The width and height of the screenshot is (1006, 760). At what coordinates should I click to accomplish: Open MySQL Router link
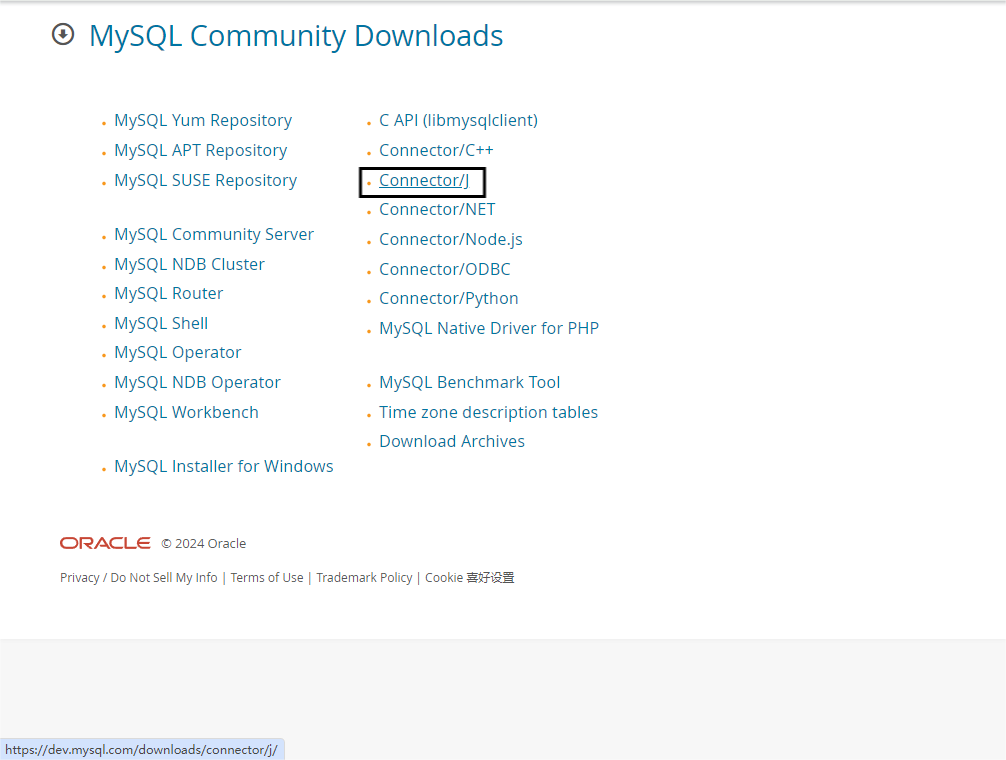pos(169,294)
